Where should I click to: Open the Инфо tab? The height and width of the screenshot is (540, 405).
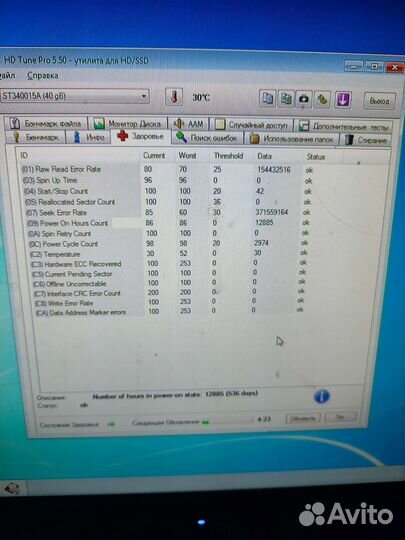(x=89, y=137)
